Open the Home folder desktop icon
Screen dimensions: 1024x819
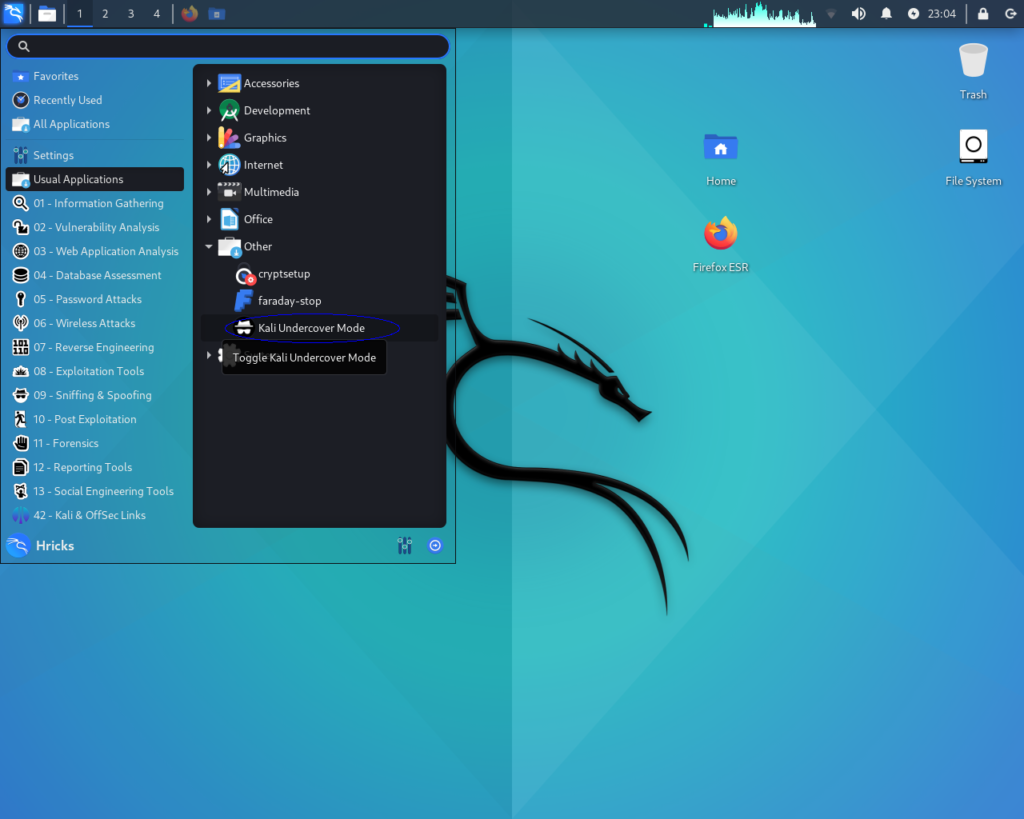(721, 159)
